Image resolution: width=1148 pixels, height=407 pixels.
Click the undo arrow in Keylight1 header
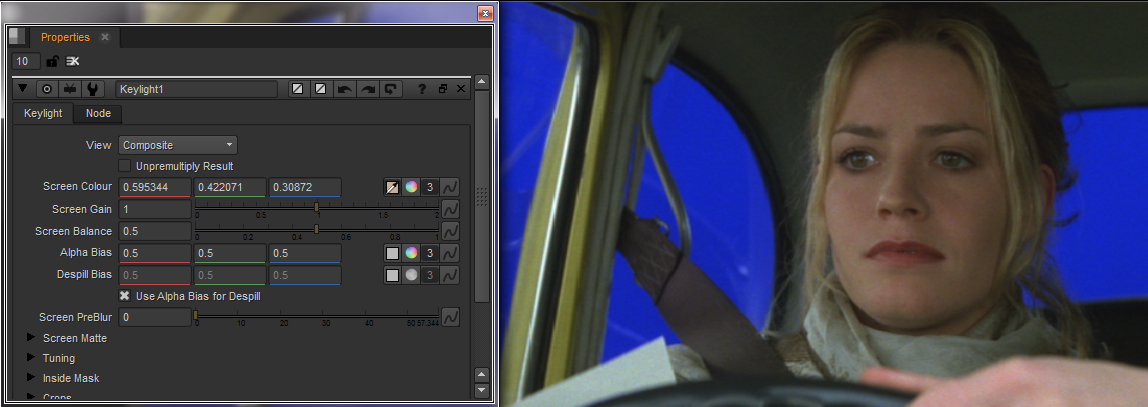click(345, 89)
